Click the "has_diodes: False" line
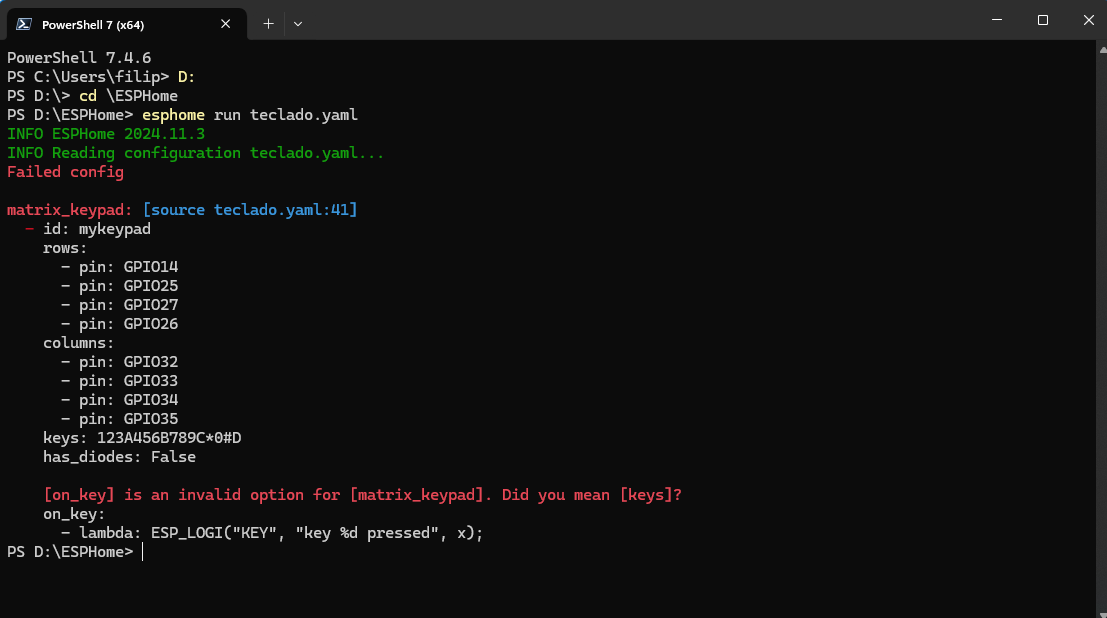This screenshot has height=618, width=1107. (x=119, y=457)
